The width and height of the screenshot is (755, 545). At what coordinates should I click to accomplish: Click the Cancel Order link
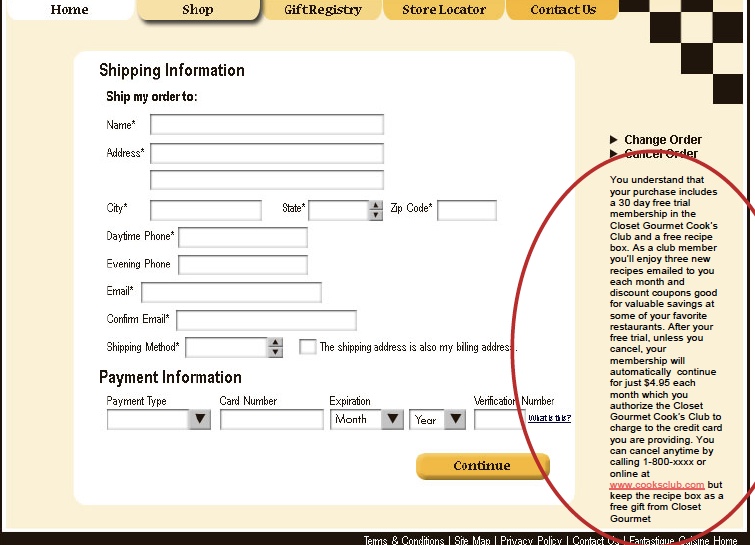(661, 154)
